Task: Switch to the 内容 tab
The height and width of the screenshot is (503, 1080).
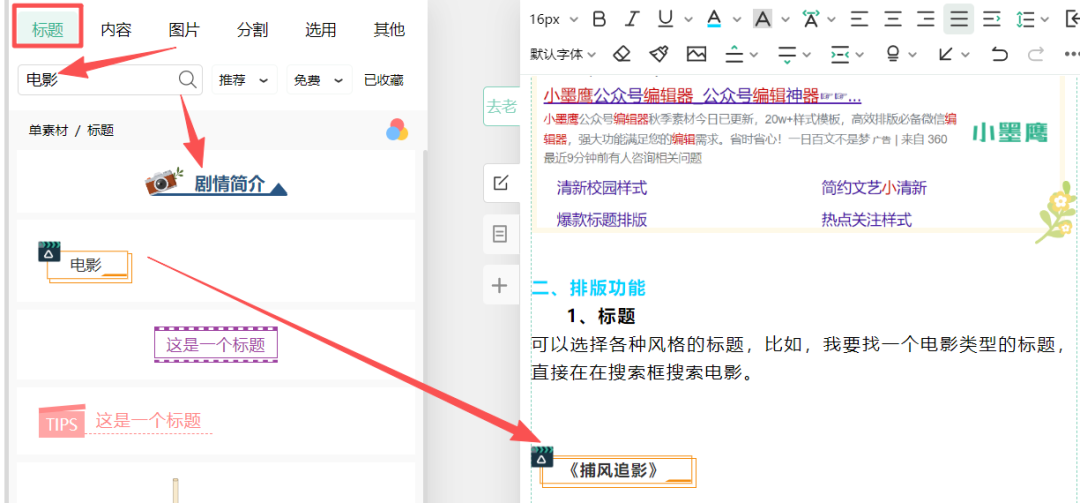Action: (x=116, y=29)
